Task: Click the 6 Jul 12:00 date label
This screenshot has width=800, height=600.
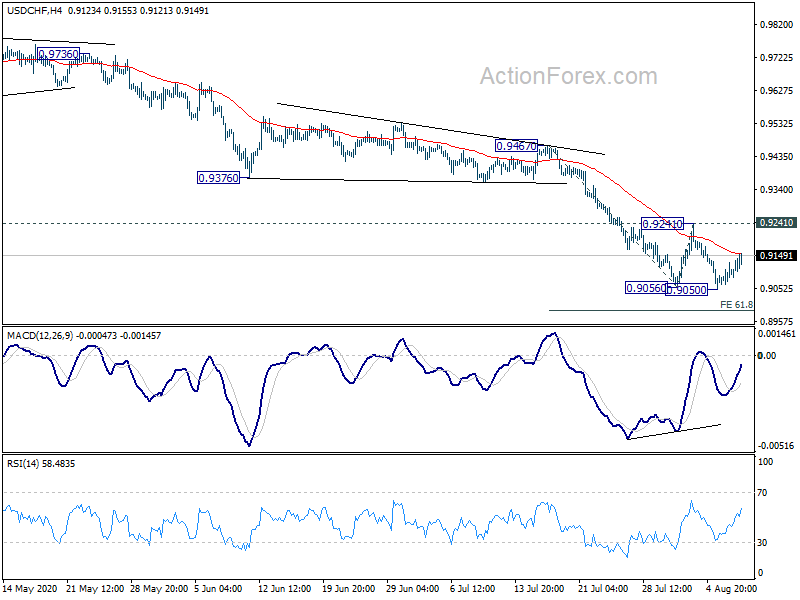Action: tap(473, 589)
